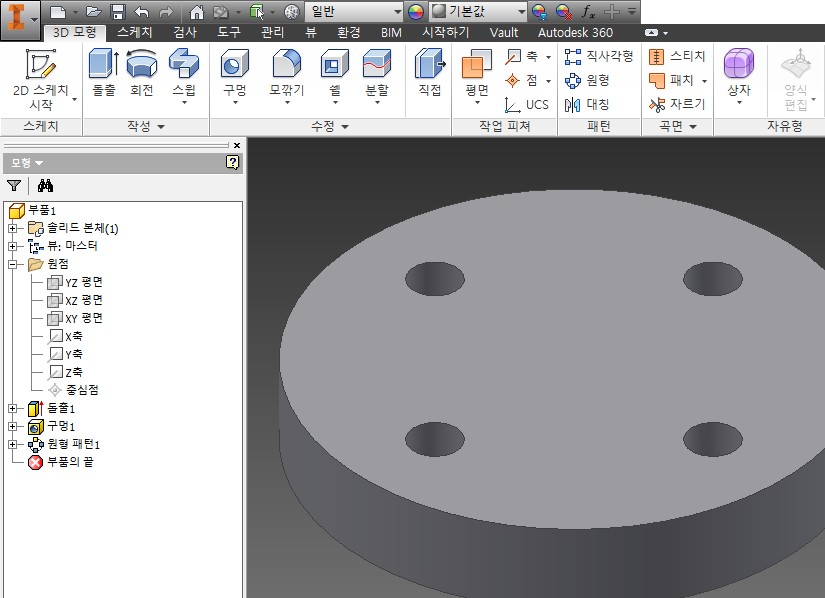Select the Shell (쉘) tool

[x=335, y=76]
